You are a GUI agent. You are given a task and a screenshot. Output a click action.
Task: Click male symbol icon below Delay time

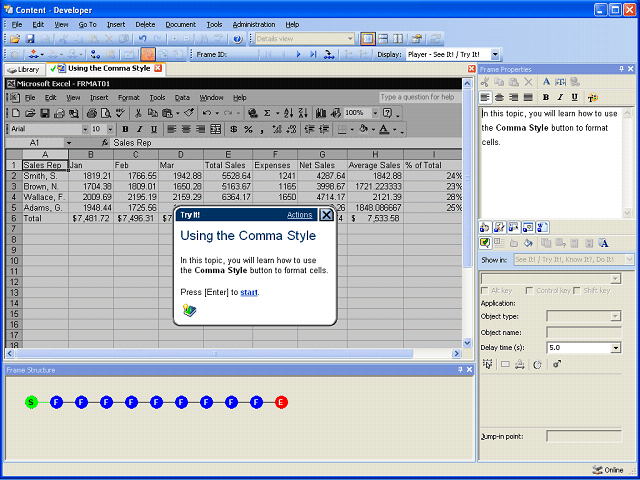coord(557,364)
